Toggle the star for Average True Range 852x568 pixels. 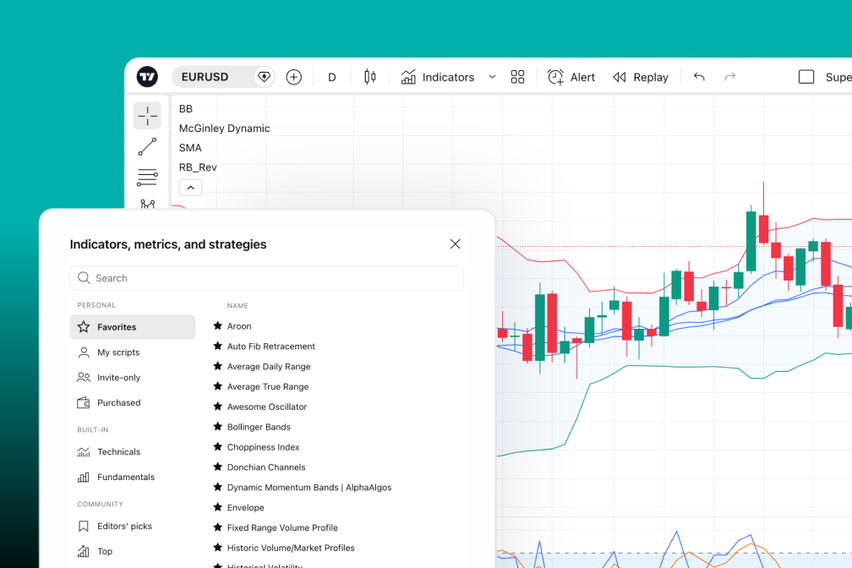218,386
